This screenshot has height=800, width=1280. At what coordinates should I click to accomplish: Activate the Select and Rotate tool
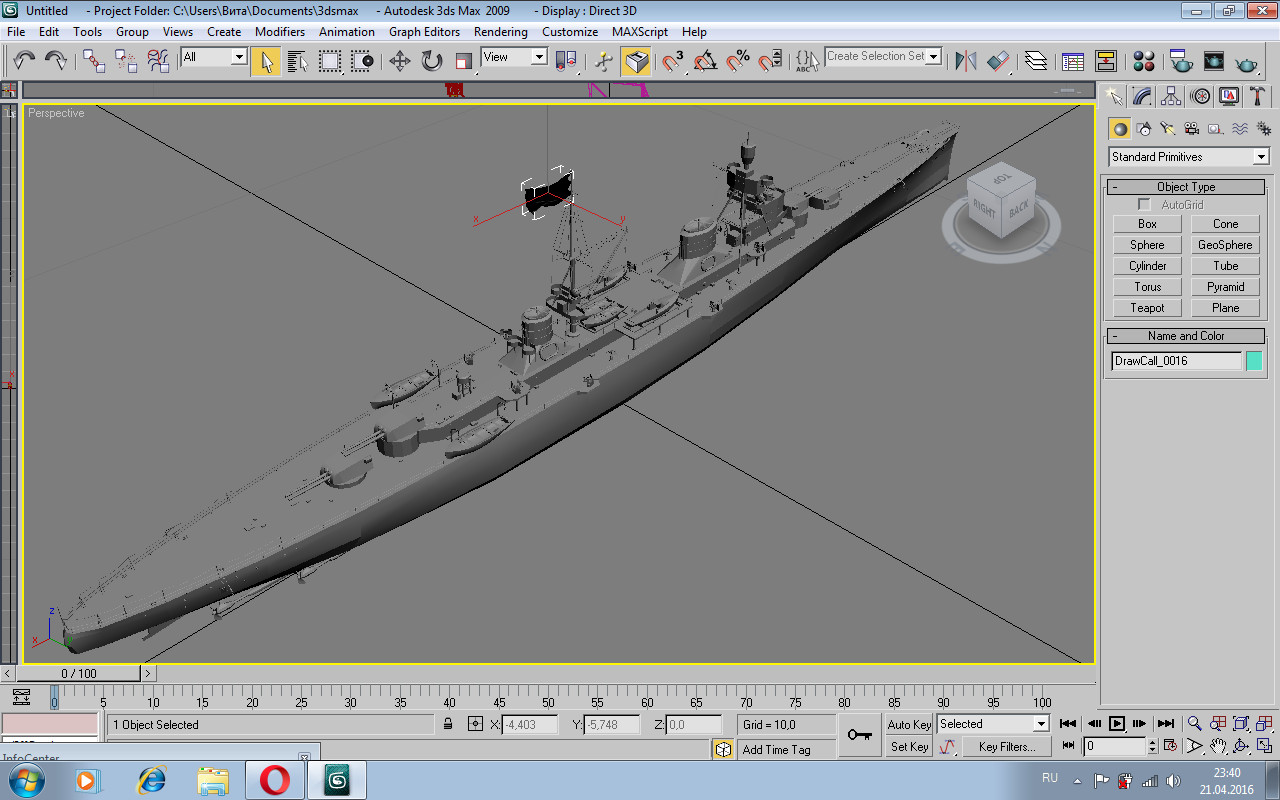pos(432,61)
